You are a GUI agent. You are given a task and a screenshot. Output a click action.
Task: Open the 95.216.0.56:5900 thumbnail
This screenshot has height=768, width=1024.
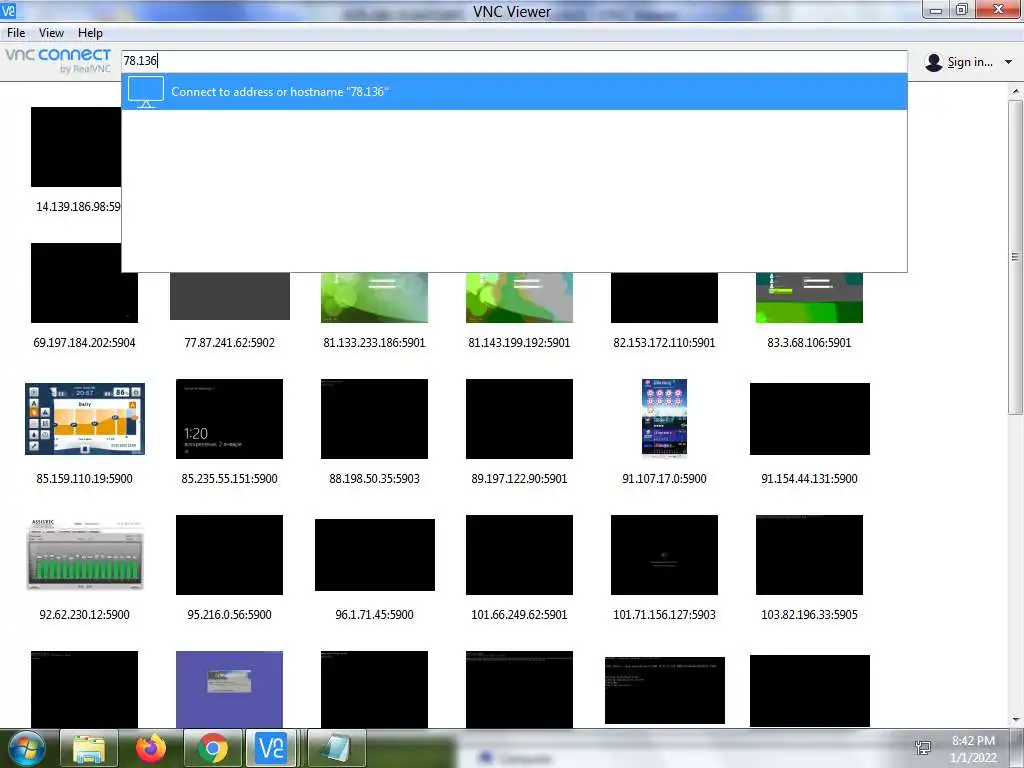(229, 554)
